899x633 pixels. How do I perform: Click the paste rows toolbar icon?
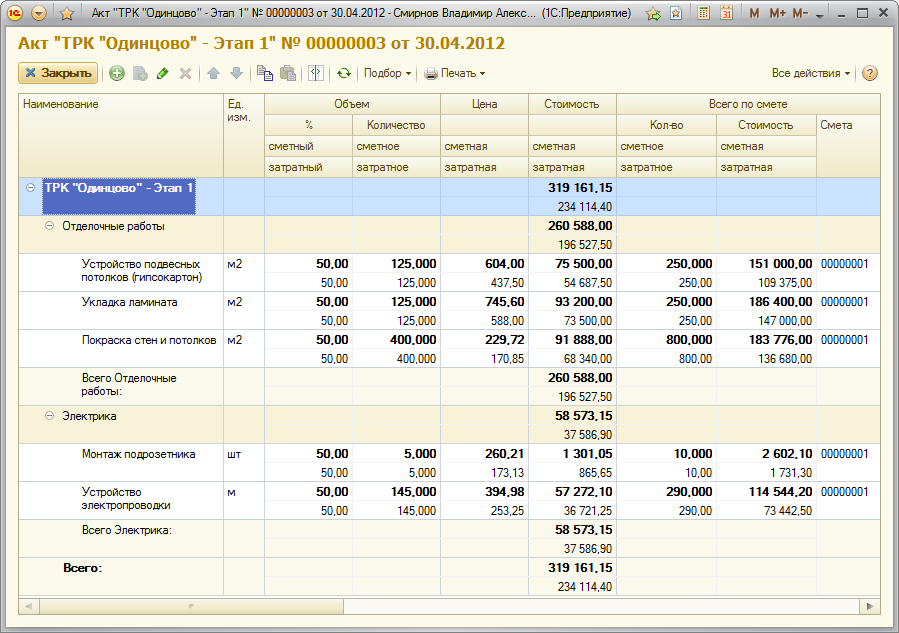[288, 73]
